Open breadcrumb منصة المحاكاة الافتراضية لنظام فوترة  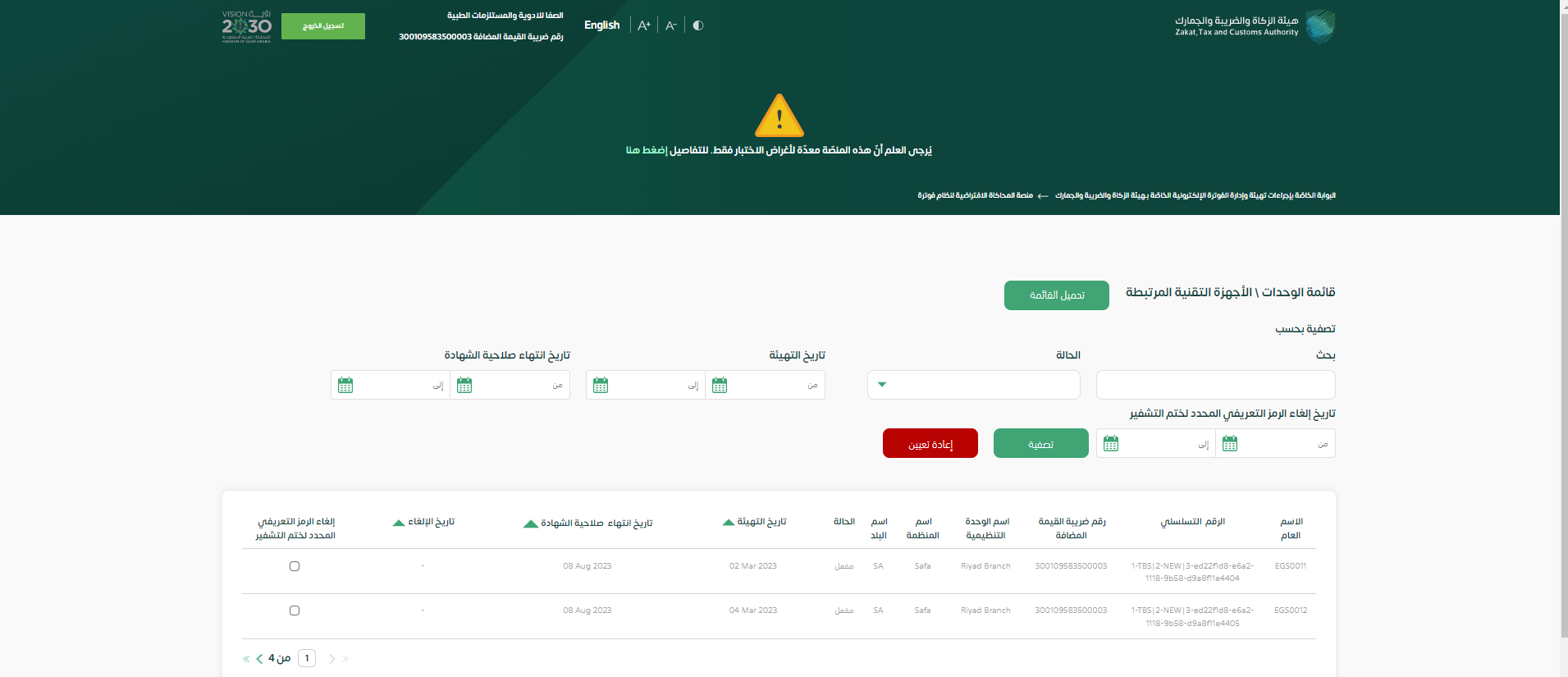point(975,195)
